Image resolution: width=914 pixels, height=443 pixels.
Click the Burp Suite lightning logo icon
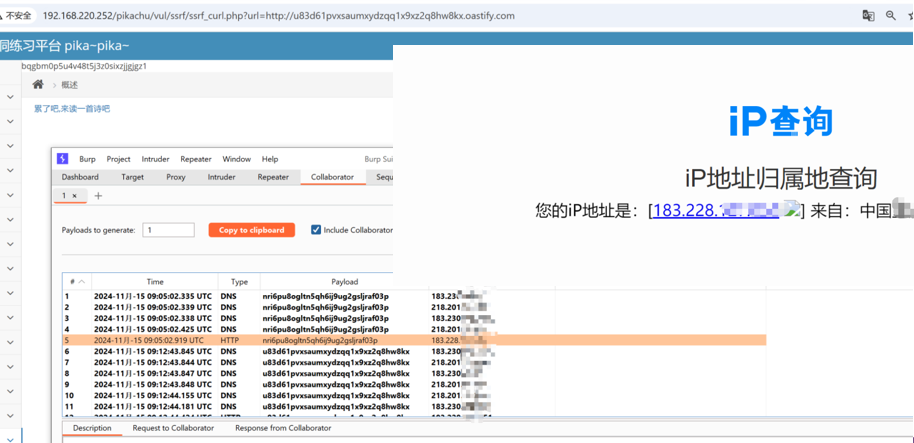pyautogui.click(x=62, y=159)
